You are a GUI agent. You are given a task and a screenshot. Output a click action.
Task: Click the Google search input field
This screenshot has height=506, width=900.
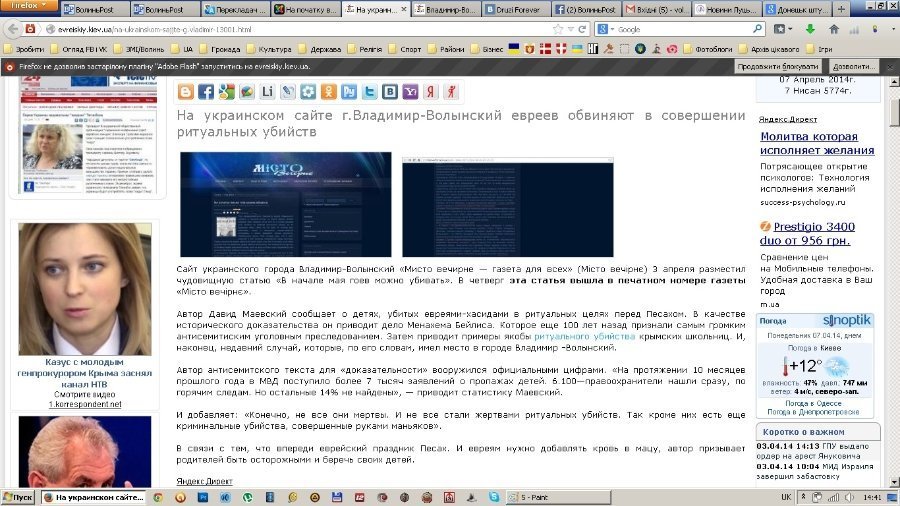click(x=690, y=29)
